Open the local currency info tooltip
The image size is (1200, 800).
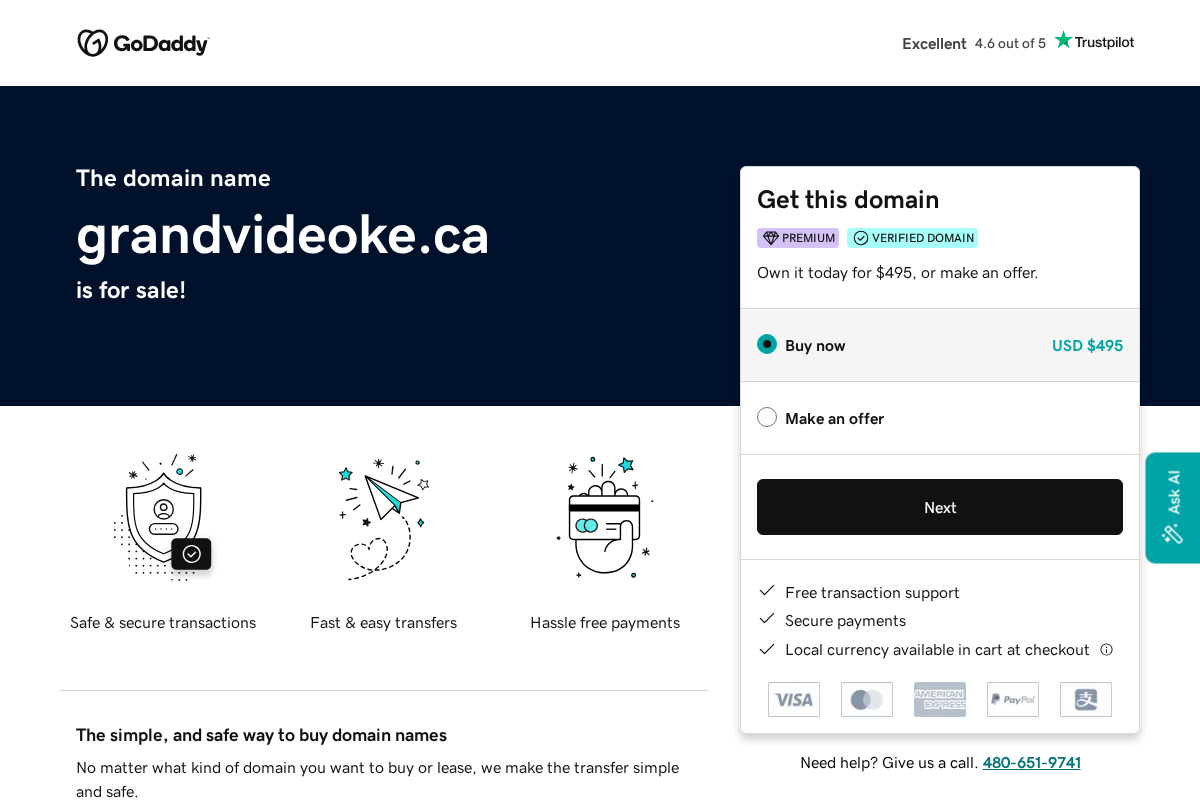[1106, 649]
